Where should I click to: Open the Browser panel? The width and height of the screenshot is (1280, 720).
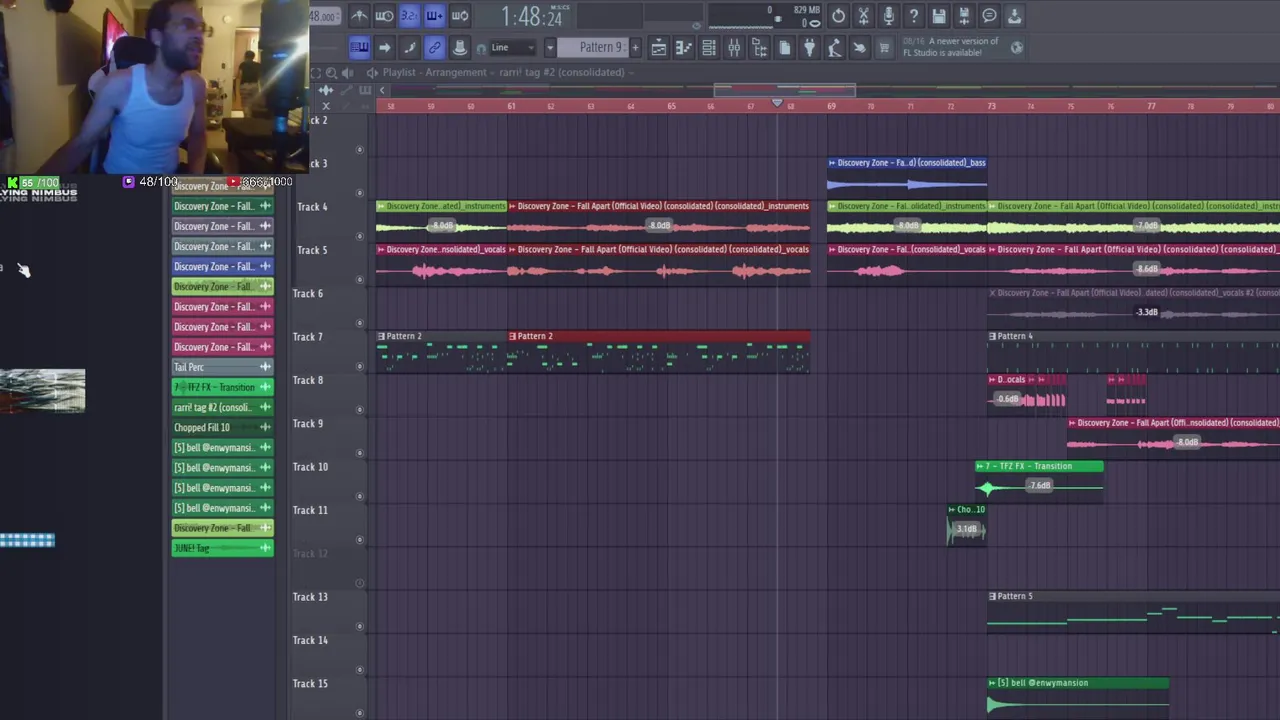click(x=759, y=48)
